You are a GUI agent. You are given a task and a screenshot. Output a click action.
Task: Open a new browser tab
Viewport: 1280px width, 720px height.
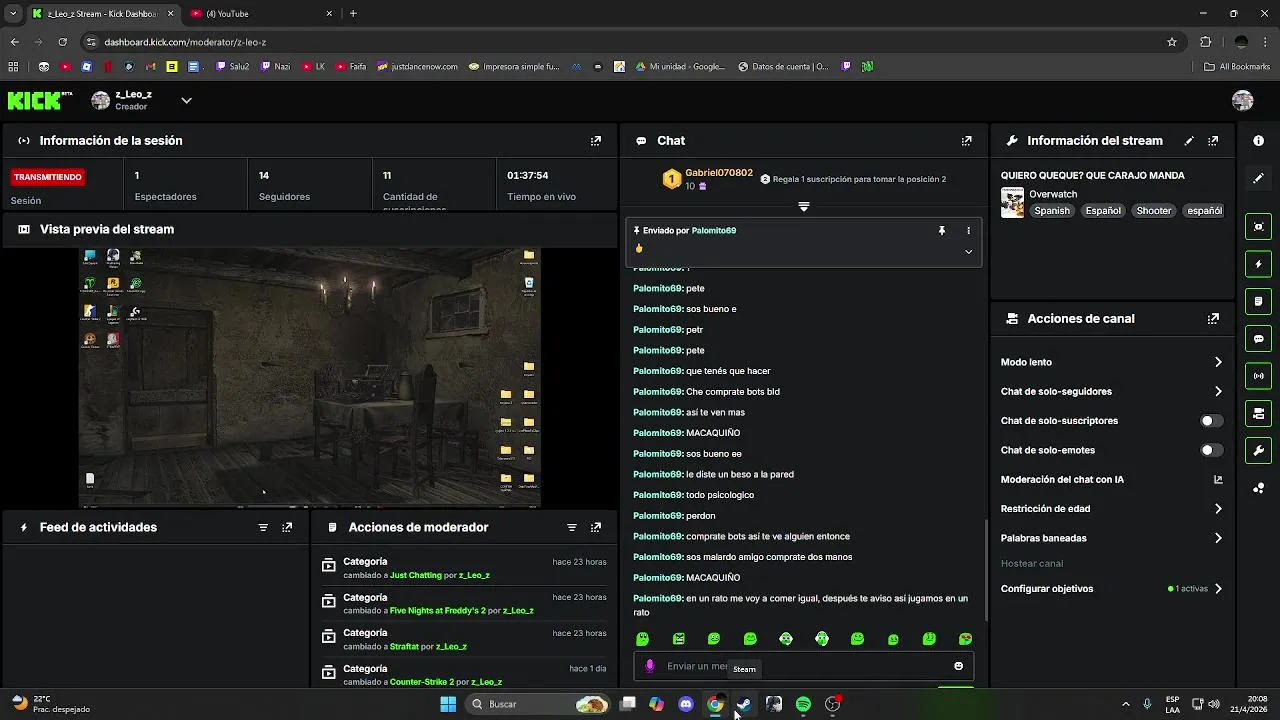pyautogui.click(x=353, y=14)
